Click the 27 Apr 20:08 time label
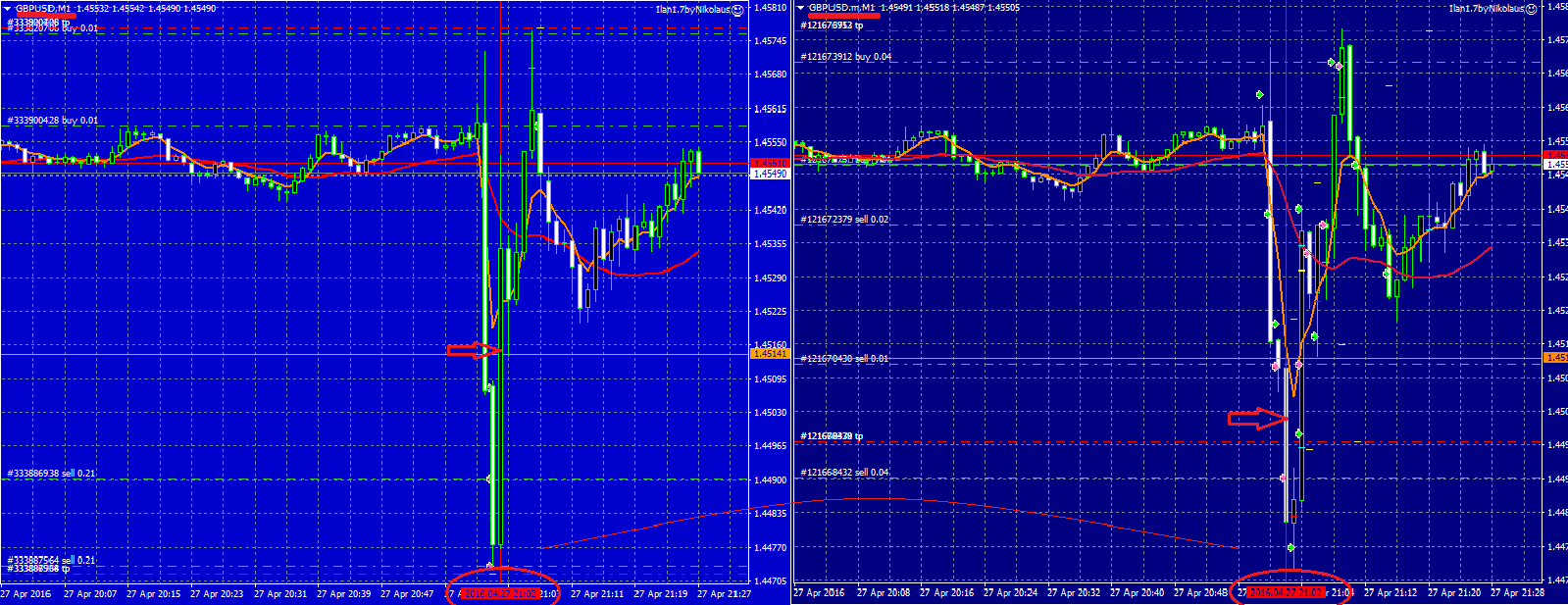This screenshot has height=605, width=1568. tap(884, 593)
